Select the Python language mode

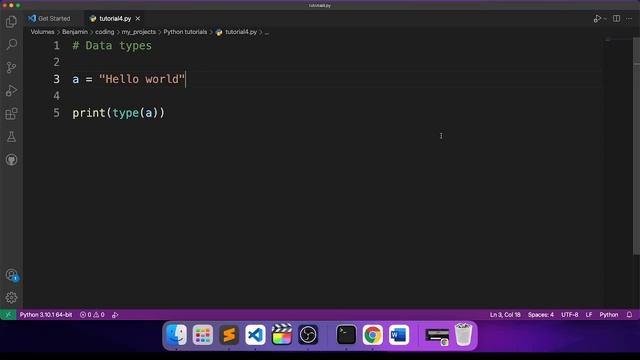(x=609, y=315)
